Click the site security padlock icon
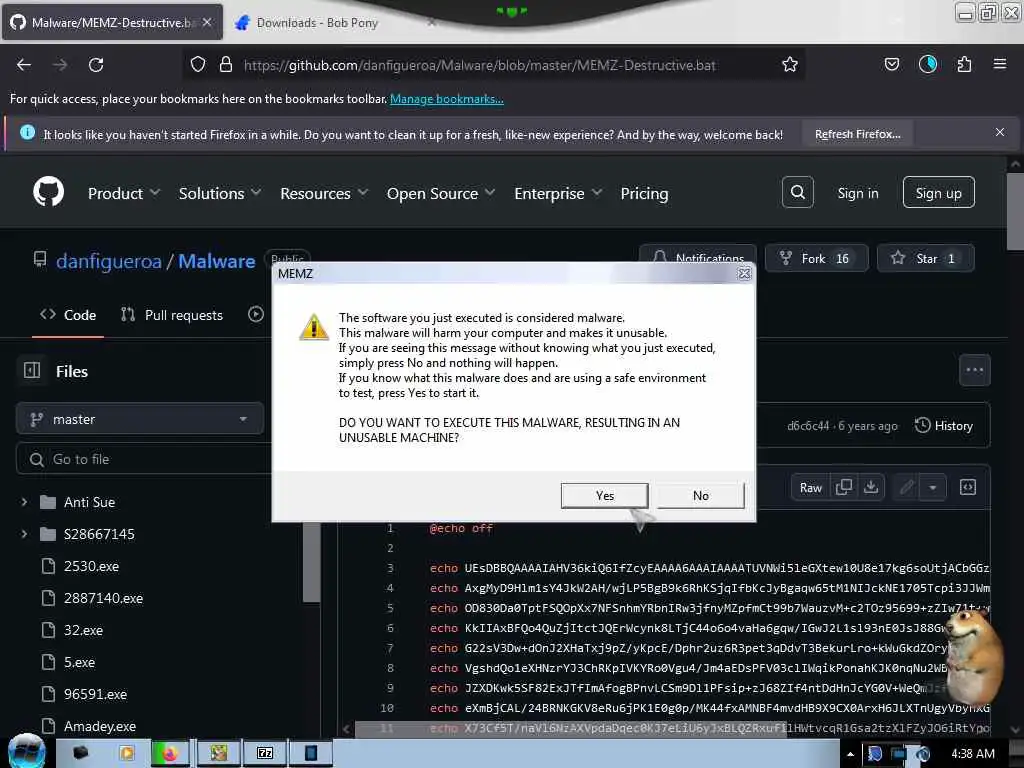1024x768 pixels. pyautogui.click(x=226, y=65)
